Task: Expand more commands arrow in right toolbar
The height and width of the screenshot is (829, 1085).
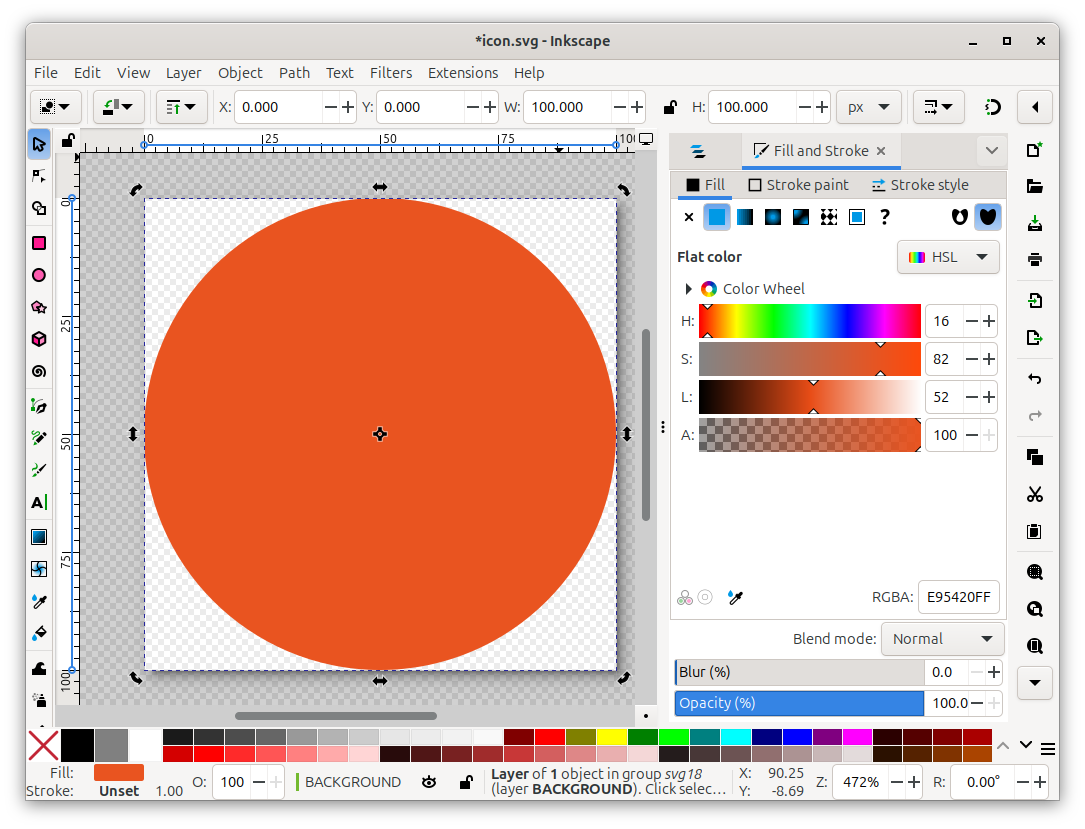Action: 1034,683
